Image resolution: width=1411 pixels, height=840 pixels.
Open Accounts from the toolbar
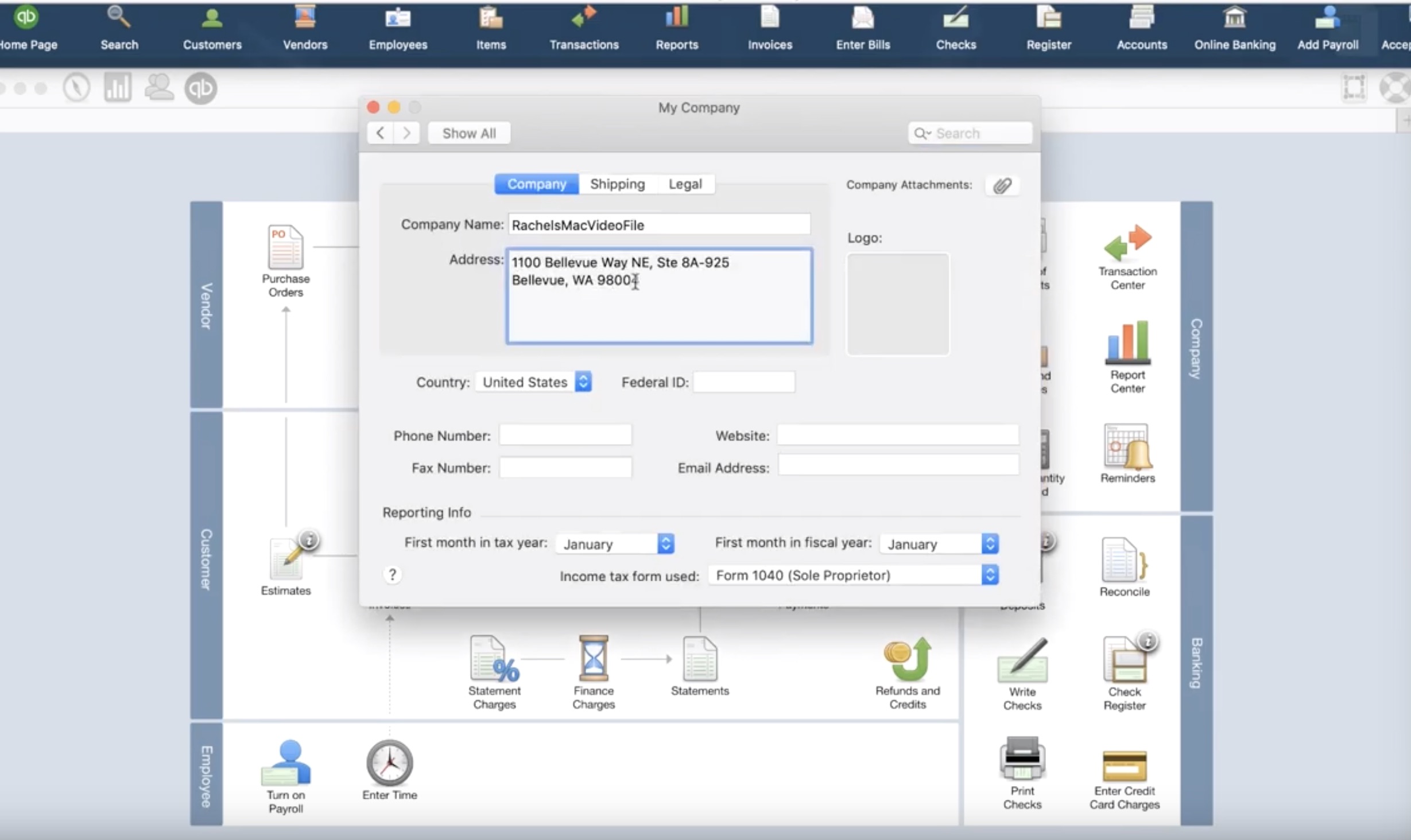pos(1142,27)
